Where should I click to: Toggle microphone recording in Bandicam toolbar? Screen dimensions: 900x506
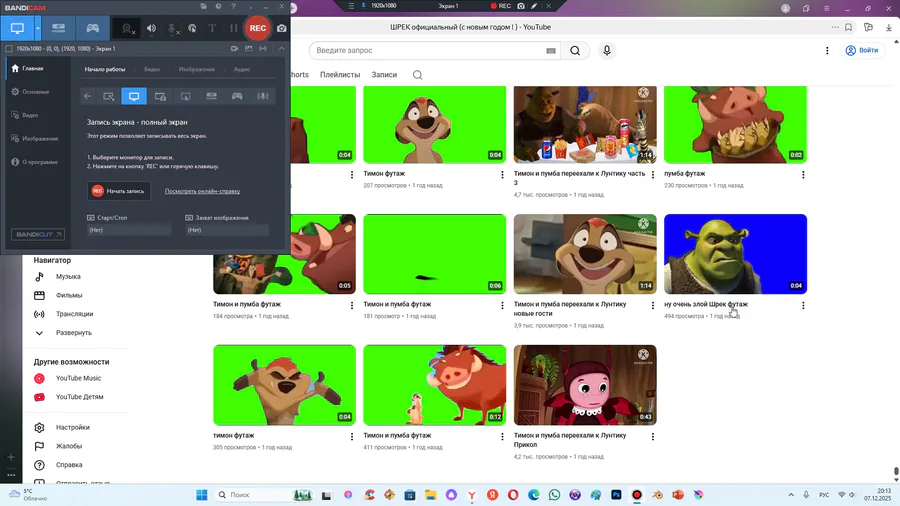pos(172,29)
